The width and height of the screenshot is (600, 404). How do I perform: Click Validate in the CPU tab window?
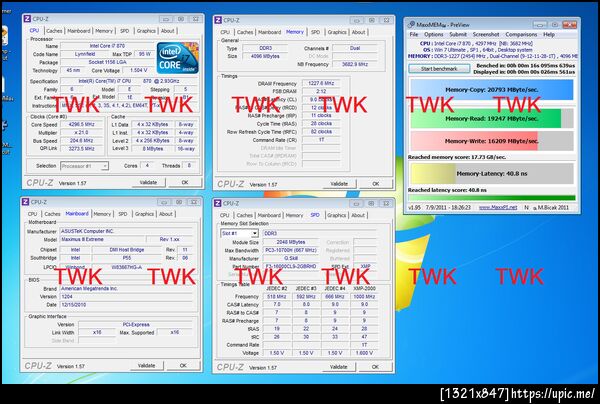click(x=148, y=182)
